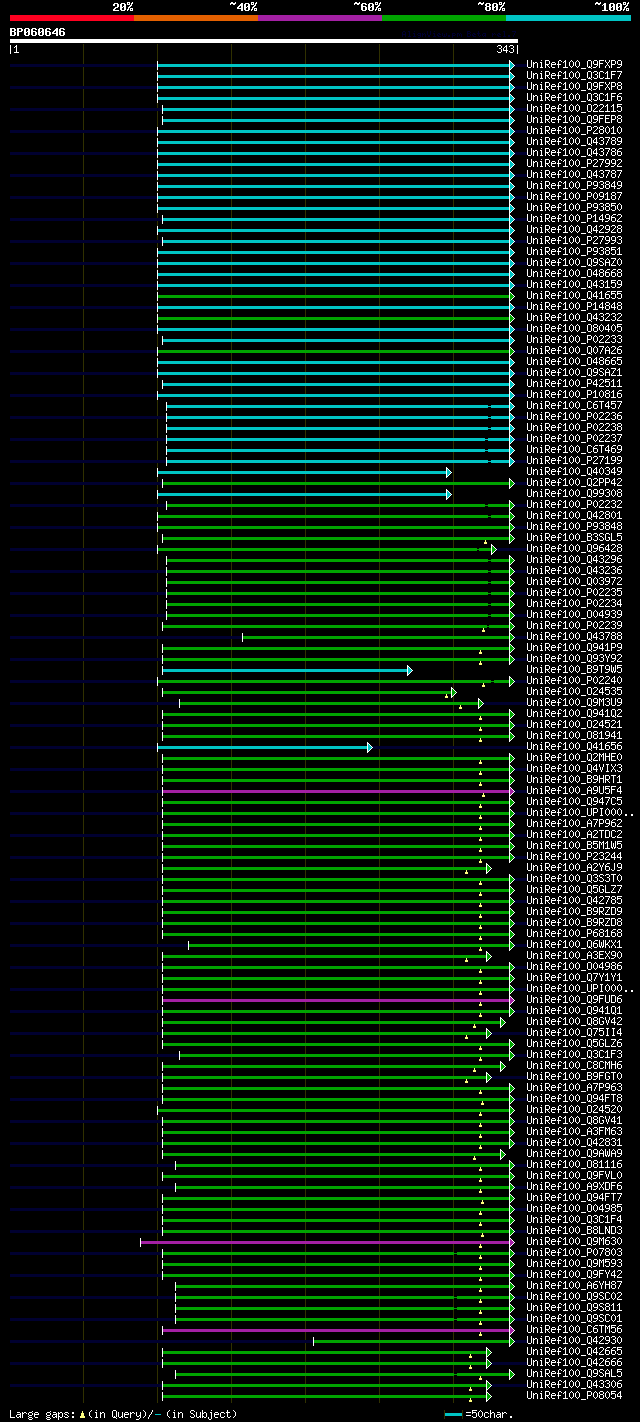Select UniRef100_Q42930 hit

click(574, 1341)
